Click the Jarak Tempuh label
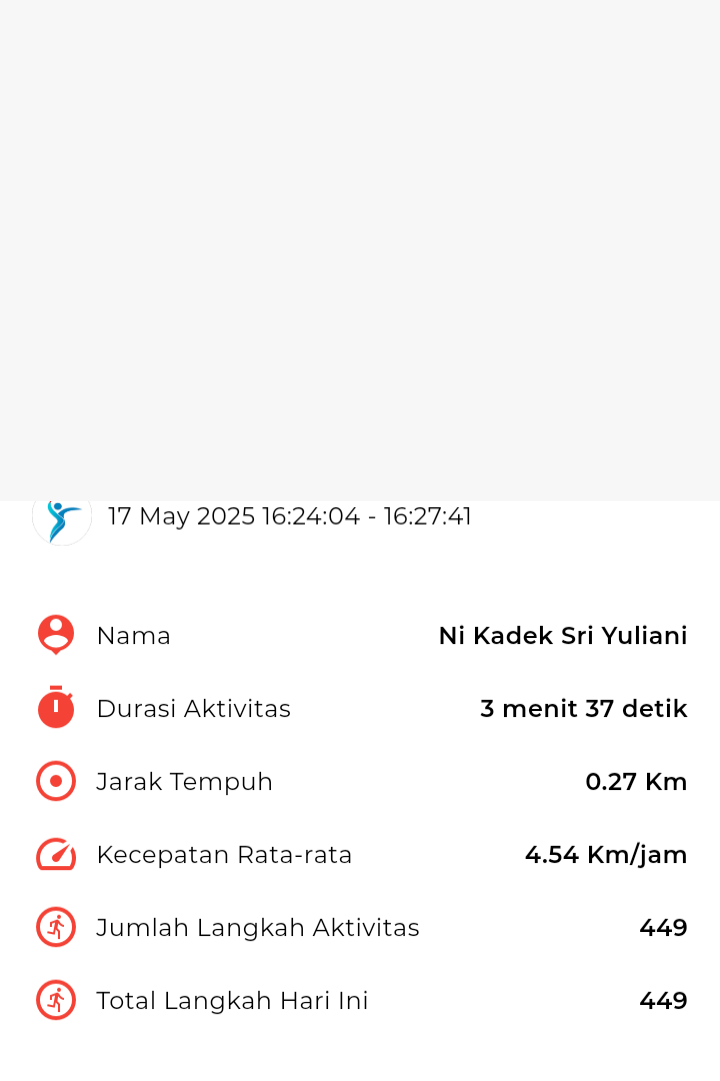 pyautogui.click(x=184, y=782)
